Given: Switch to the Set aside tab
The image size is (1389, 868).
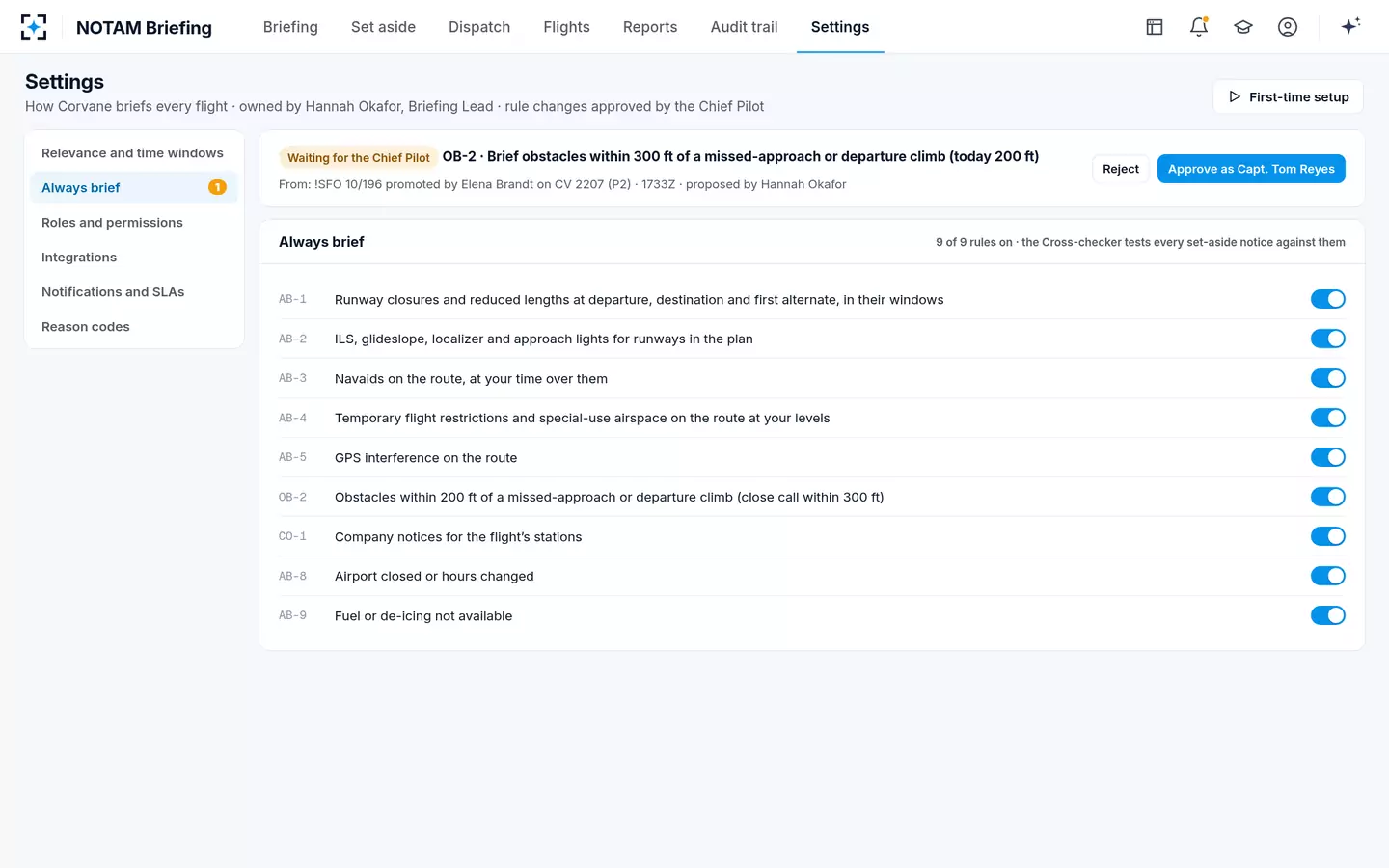Looking at the screenshot, I should 383,27.
